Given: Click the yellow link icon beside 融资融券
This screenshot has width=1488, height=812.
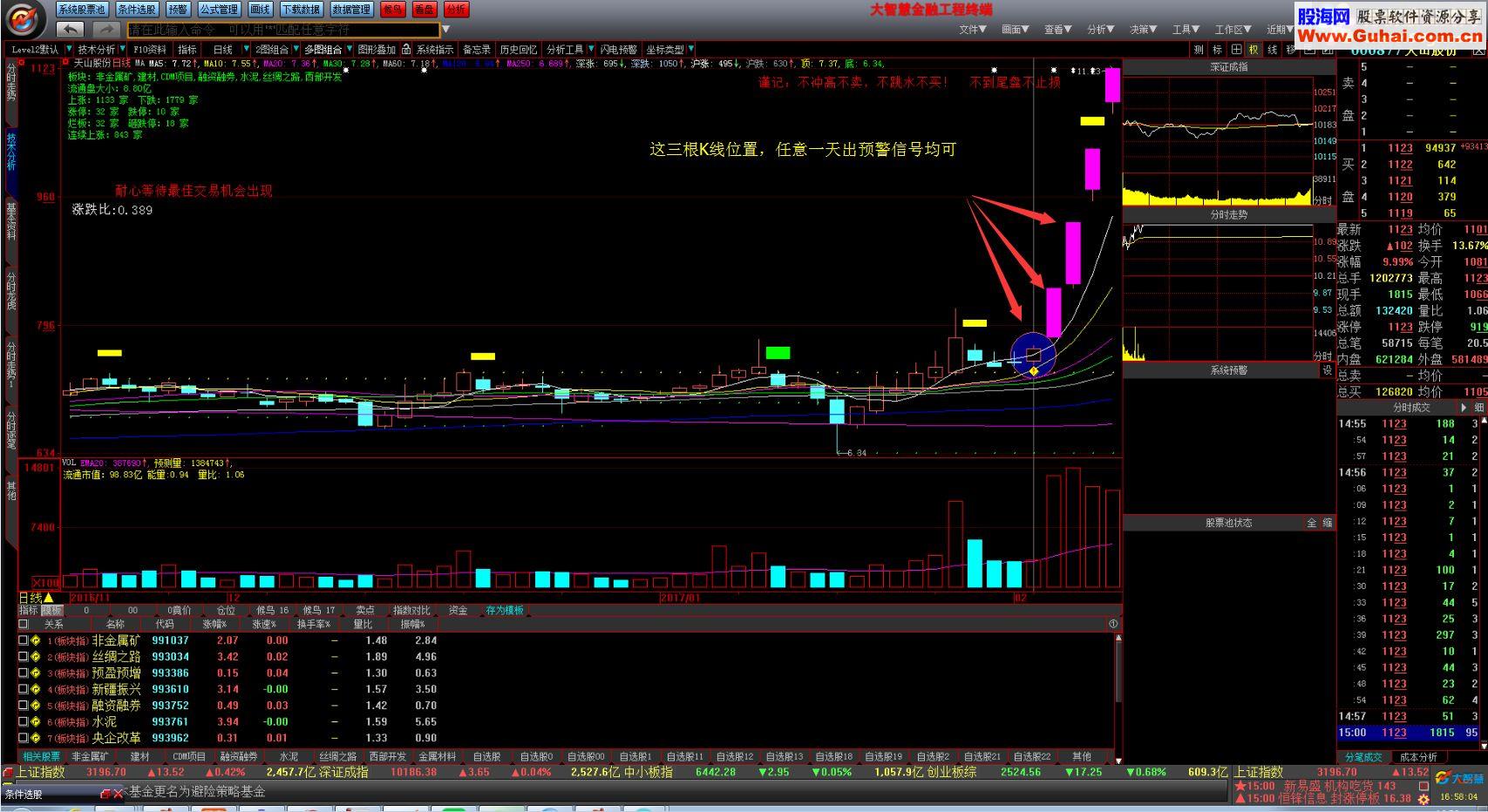Looking at the screenshot, I should 36,705.
